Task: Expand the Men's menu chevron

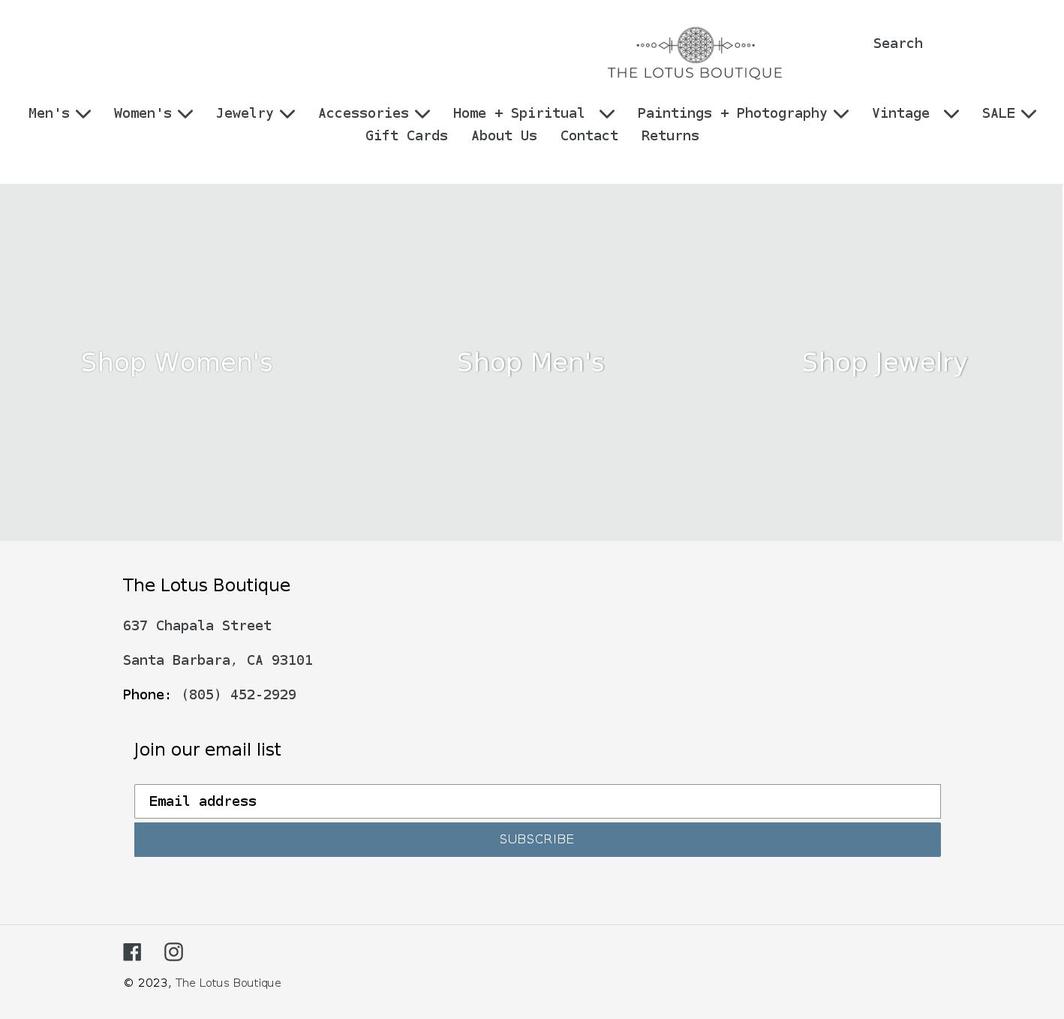Action: [x=83, y=114]
